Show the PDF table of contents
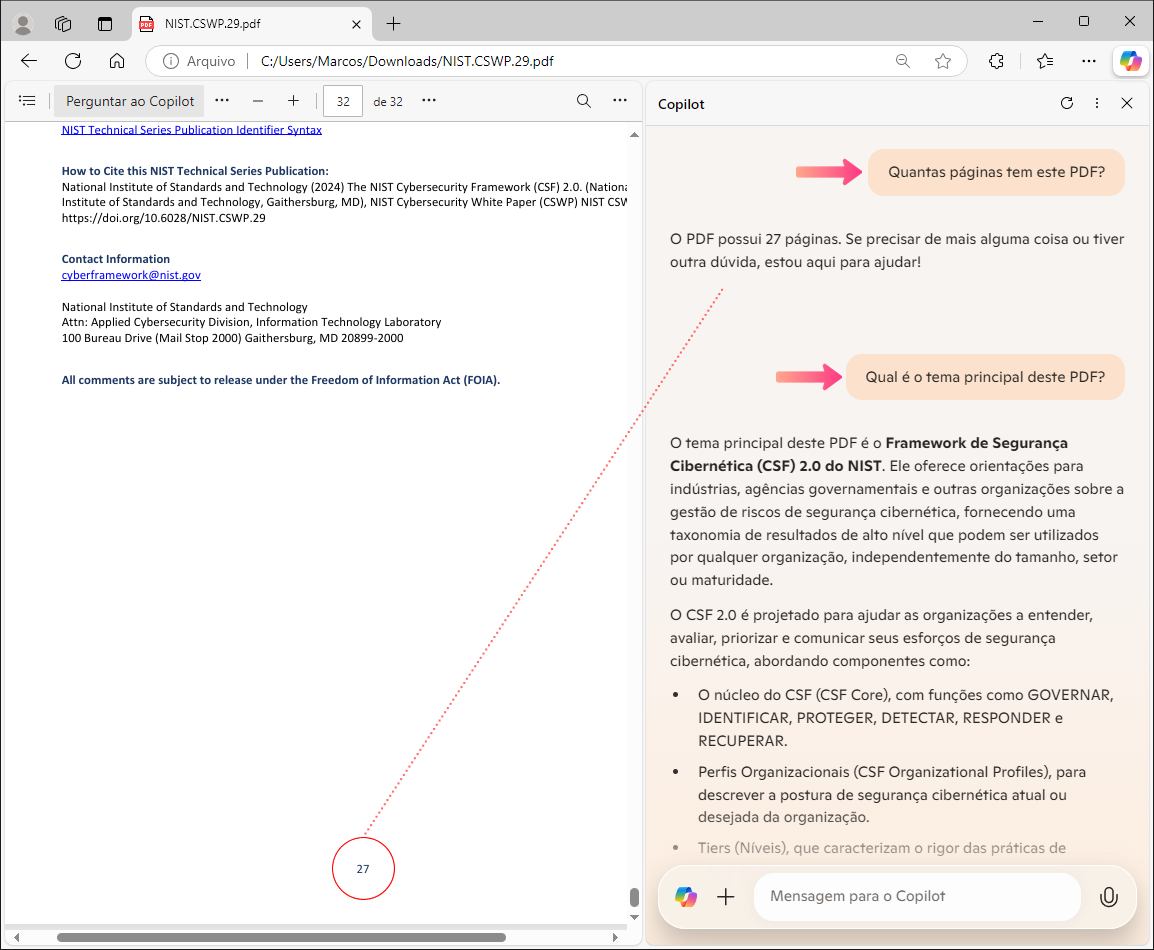Image resolution: width=1154 pixels, height=950 pixels. [27, 101]
